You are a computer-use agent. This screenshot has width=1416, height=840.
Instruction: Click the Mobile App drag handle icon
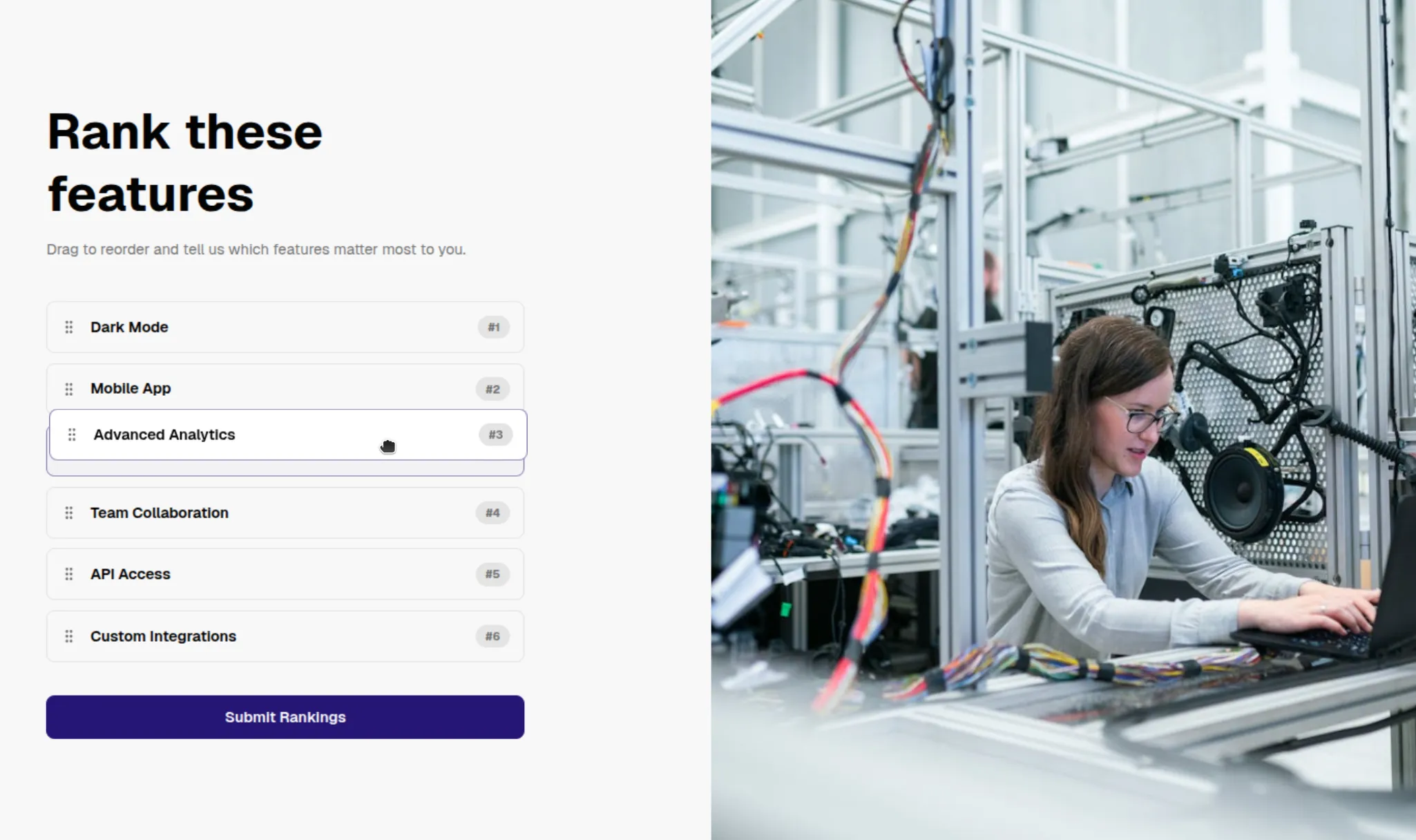click(x=69, y=389)
